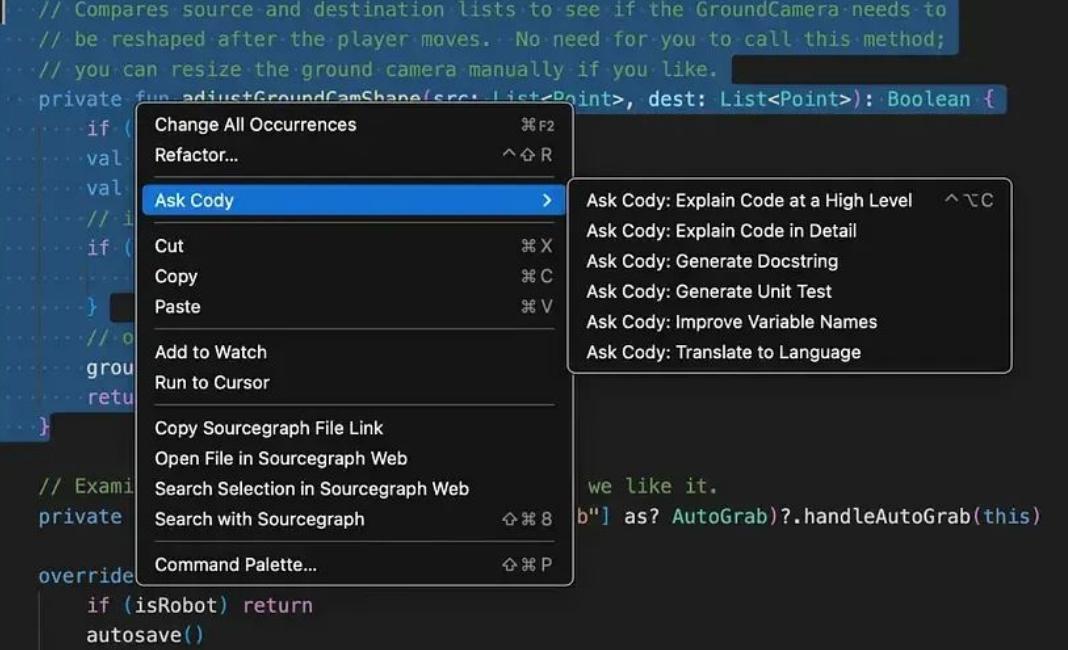
Task: Click the handleAutoGrab call in code
Action: (887, 516)
